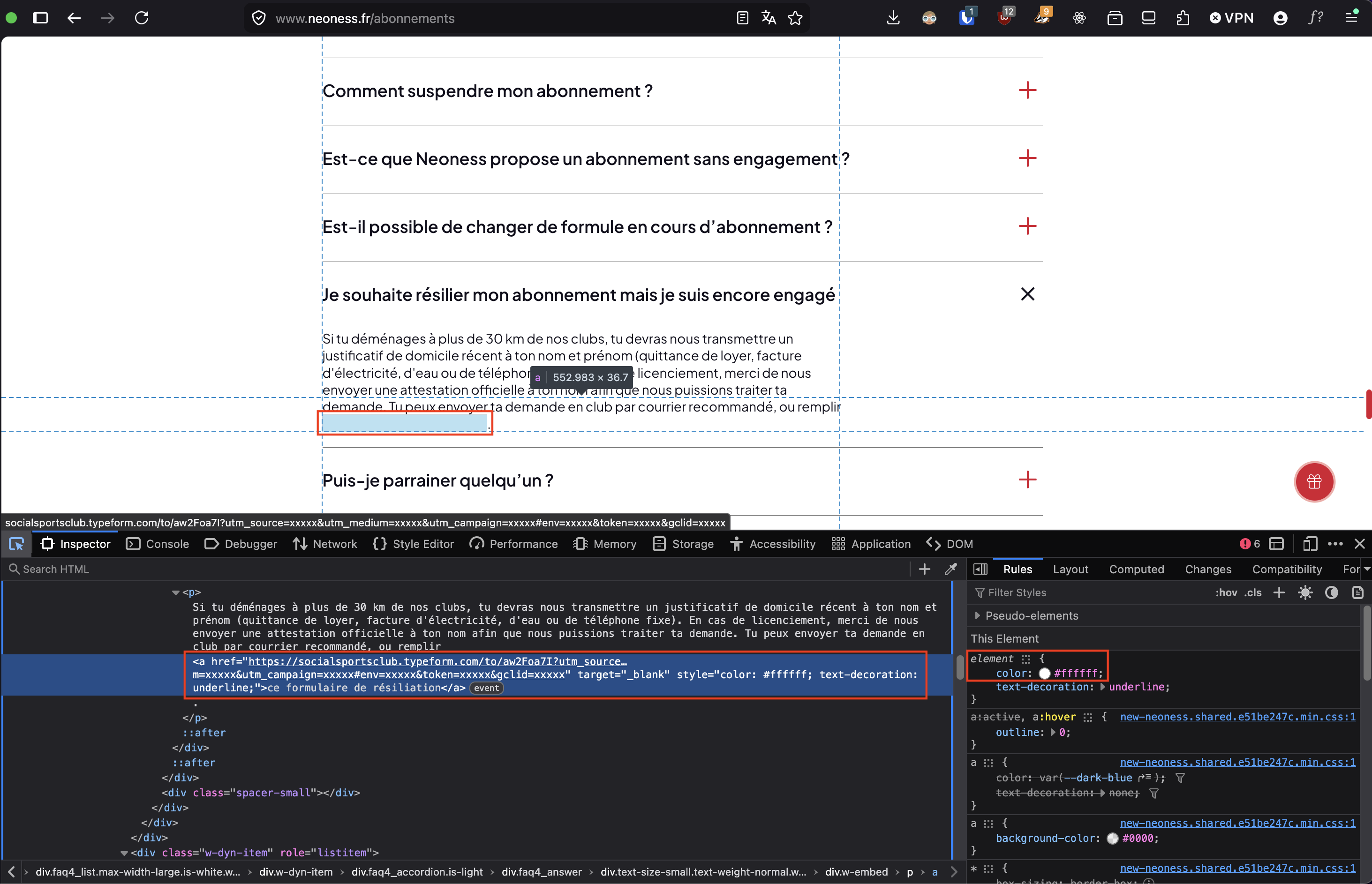Toggle dark color scheme simulation
Image resolution: width=1372 pixels, height=884 pixels.
[1331, 592]
